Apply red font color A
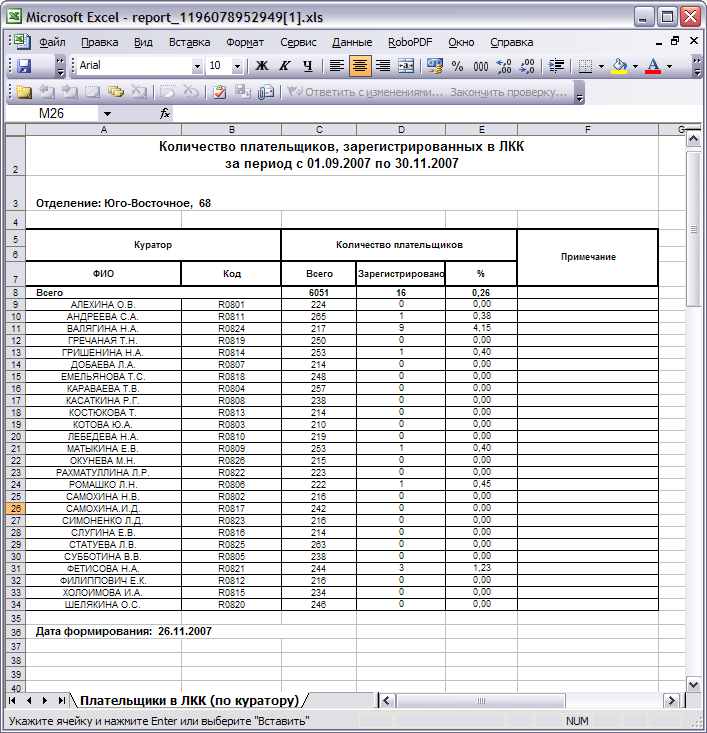707x733 pixels. pyautogui.click(x=653, y=66)
